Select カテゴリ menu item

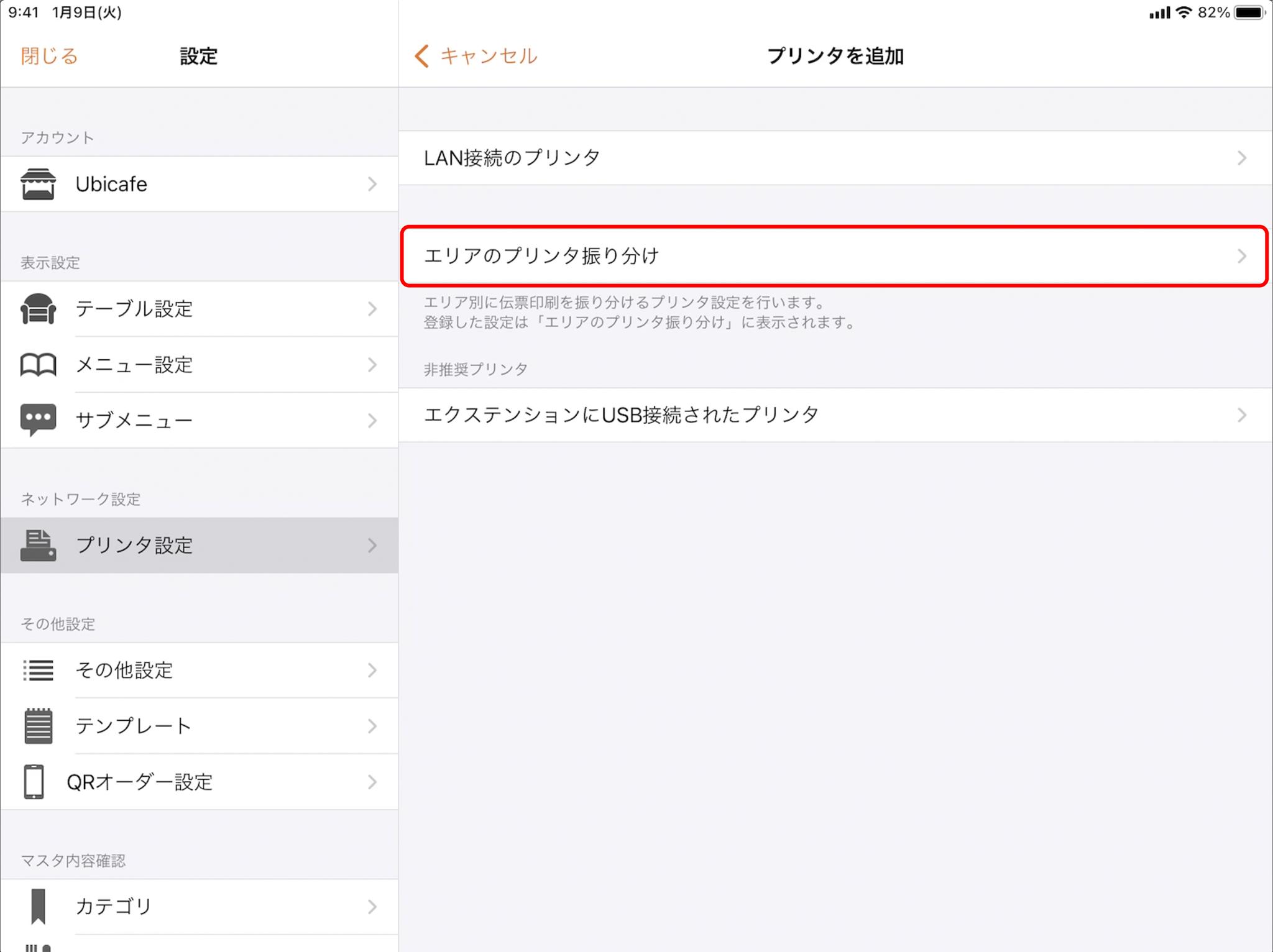coord(199,907)
